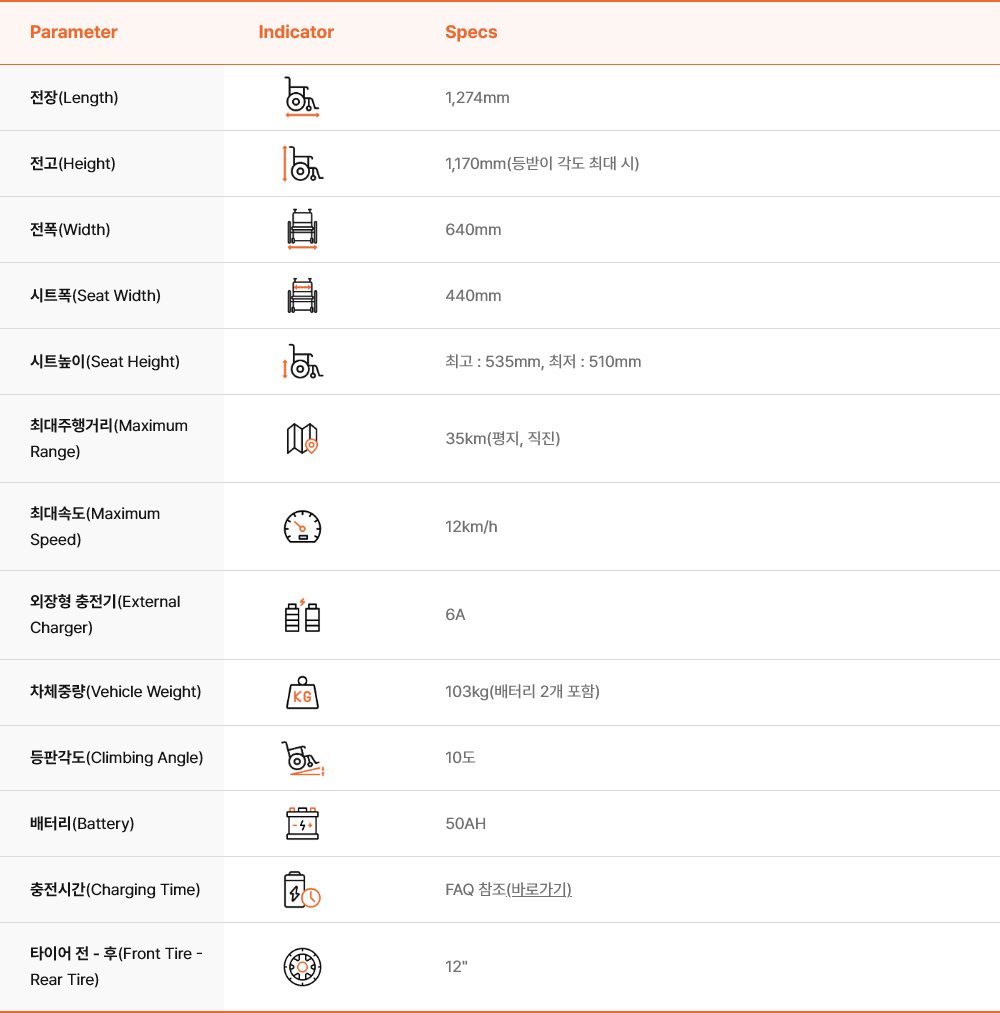
Task: Click the wheelchair height indicator icon
Action: [302, 163]
